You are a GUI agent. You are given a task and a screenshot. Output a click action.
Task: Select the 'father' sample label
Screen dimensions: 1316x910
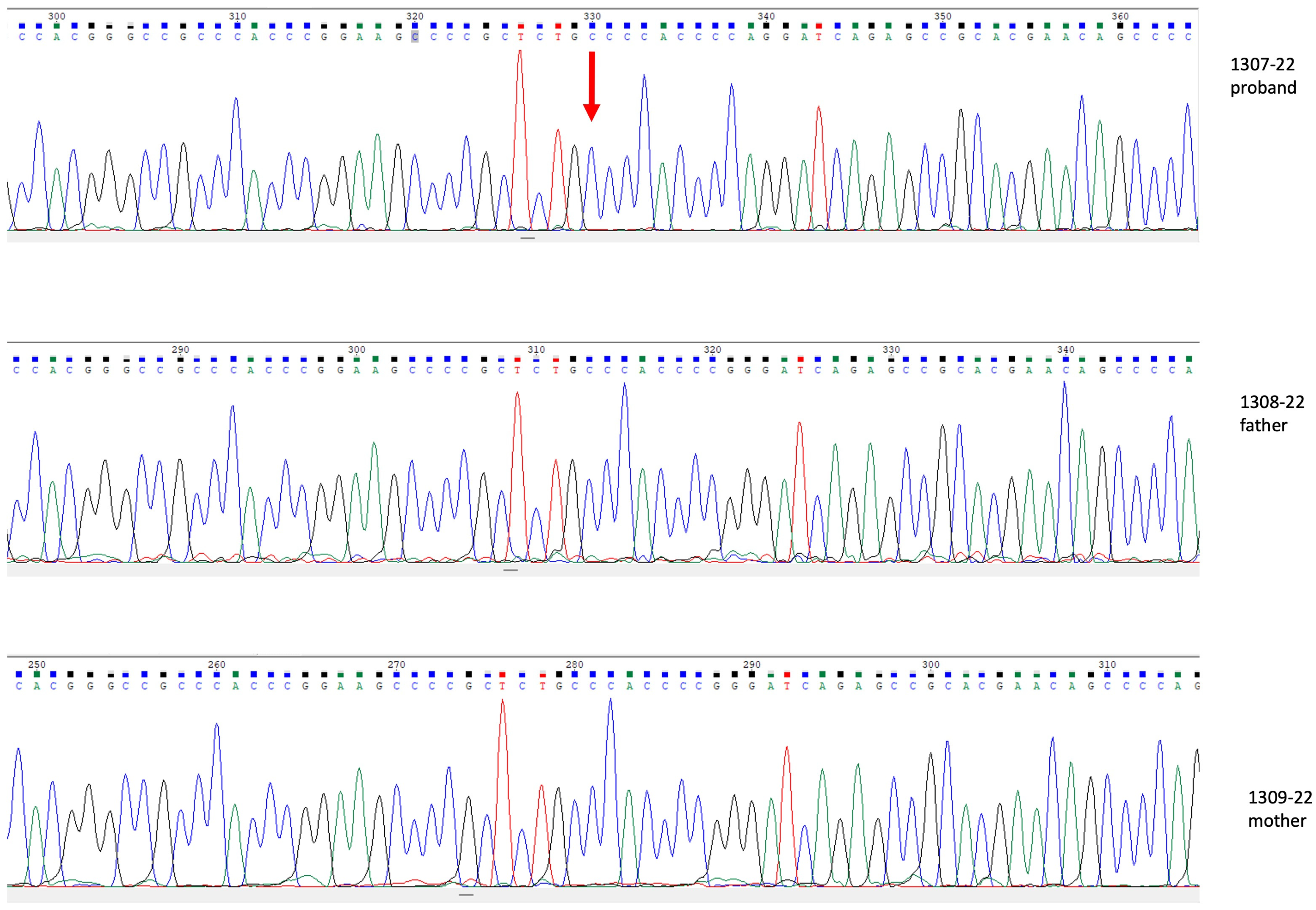coord(1263,425)
